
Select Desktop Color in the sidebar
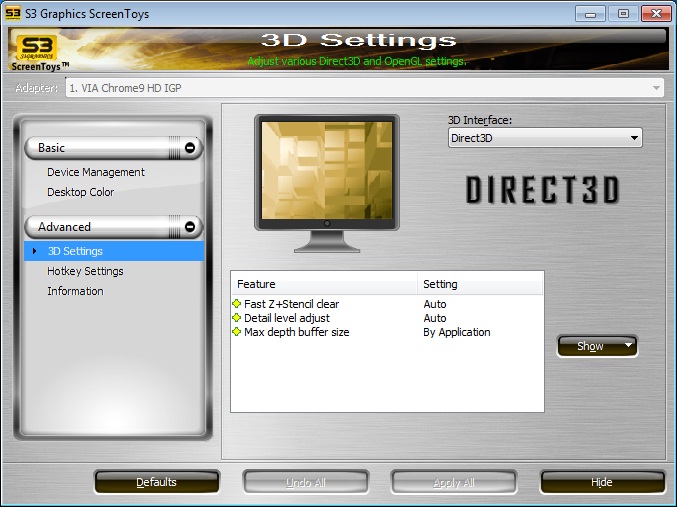pyautogui.click(x=81, y=192)
